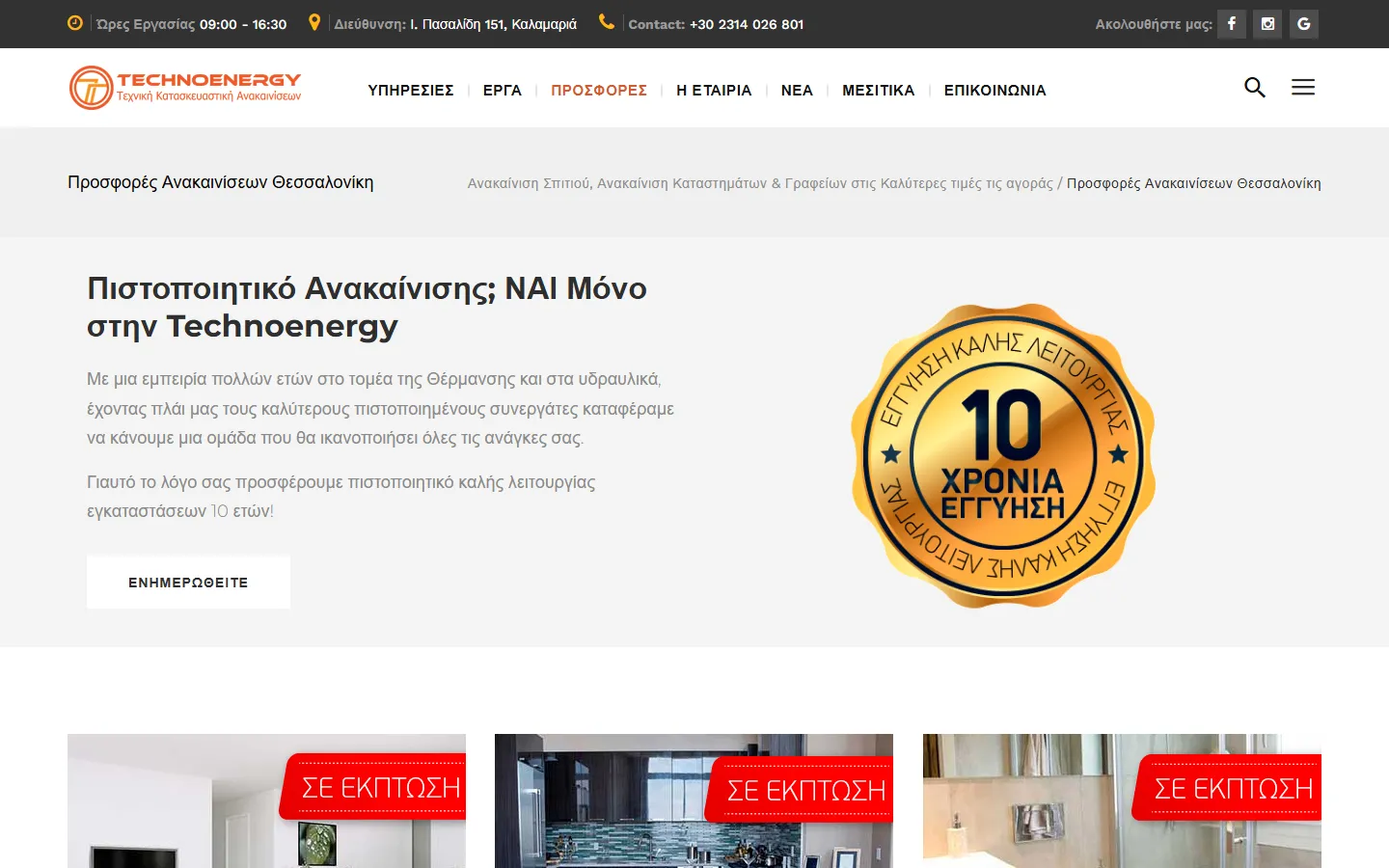Image resolution: width=1389 pixels, height=868 pixels.
Task: Open the Facebook social icon
Action: coord(1232,24)
